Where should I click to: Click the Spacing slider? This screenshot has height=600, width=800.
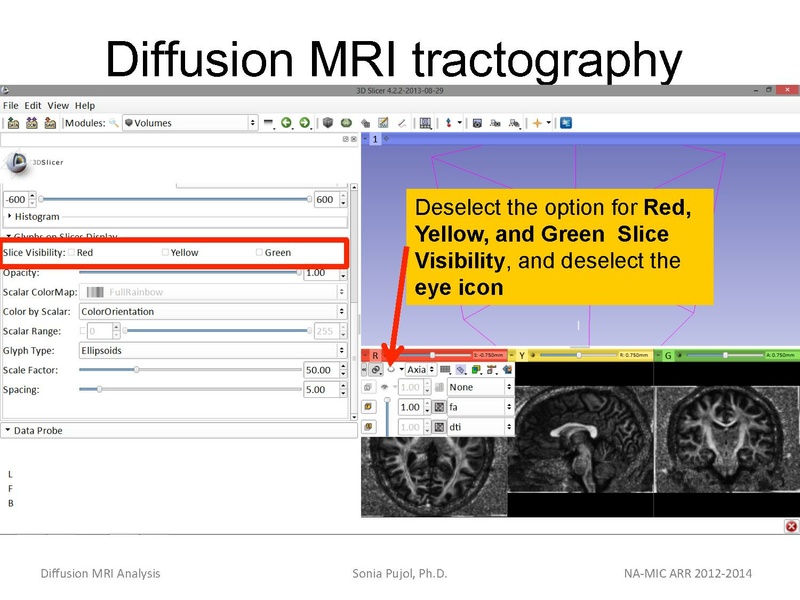click(190, 389)
